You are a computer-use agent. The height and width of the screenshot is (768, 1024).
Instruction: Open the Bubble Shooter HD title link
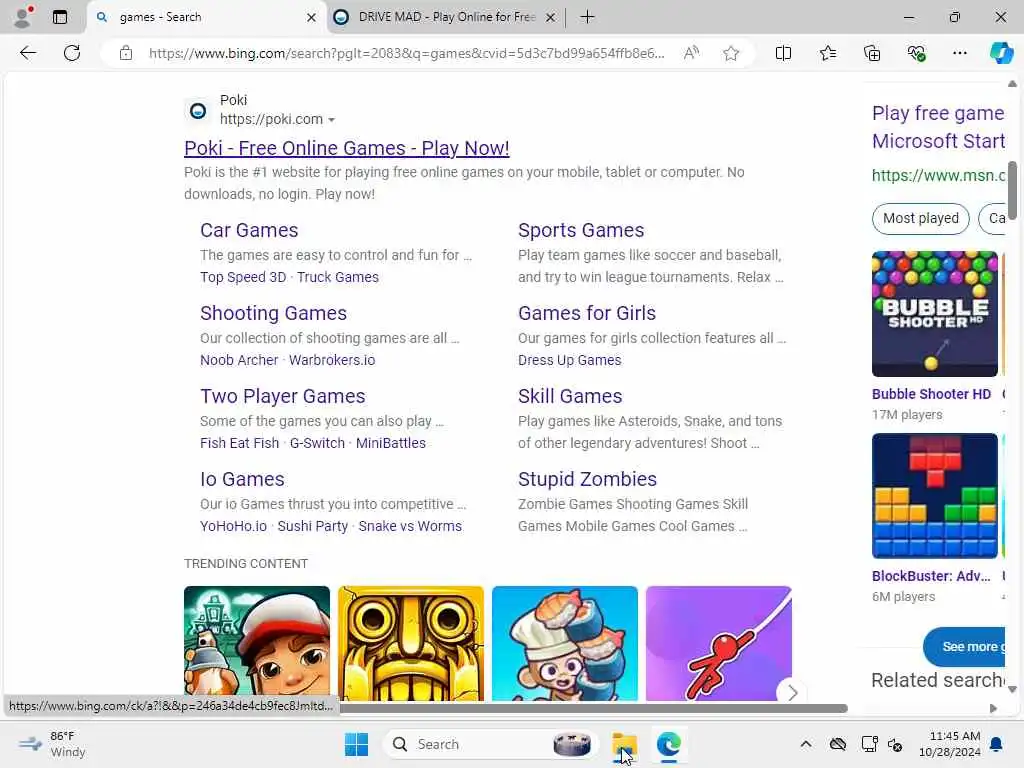pos(931,394)
